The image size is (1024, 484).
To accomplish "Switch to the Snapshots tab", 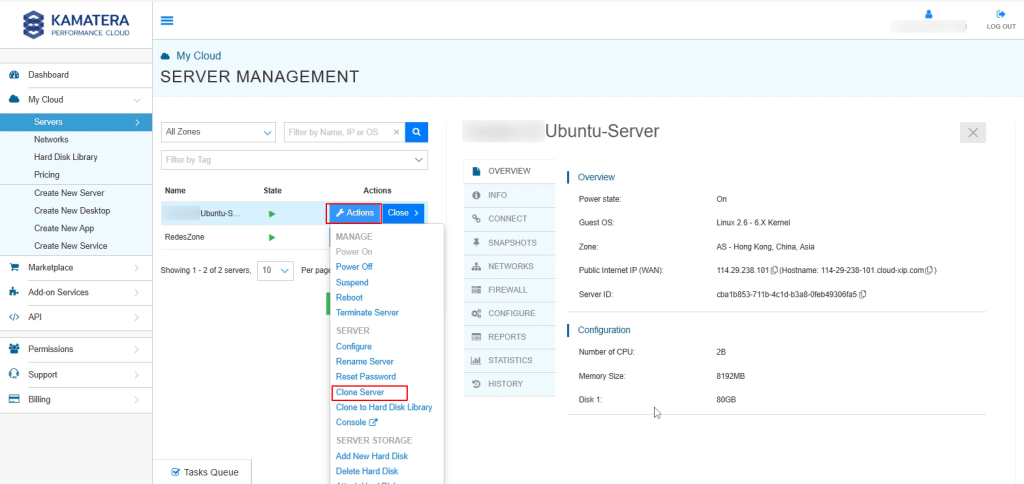I will click(511, 243).
